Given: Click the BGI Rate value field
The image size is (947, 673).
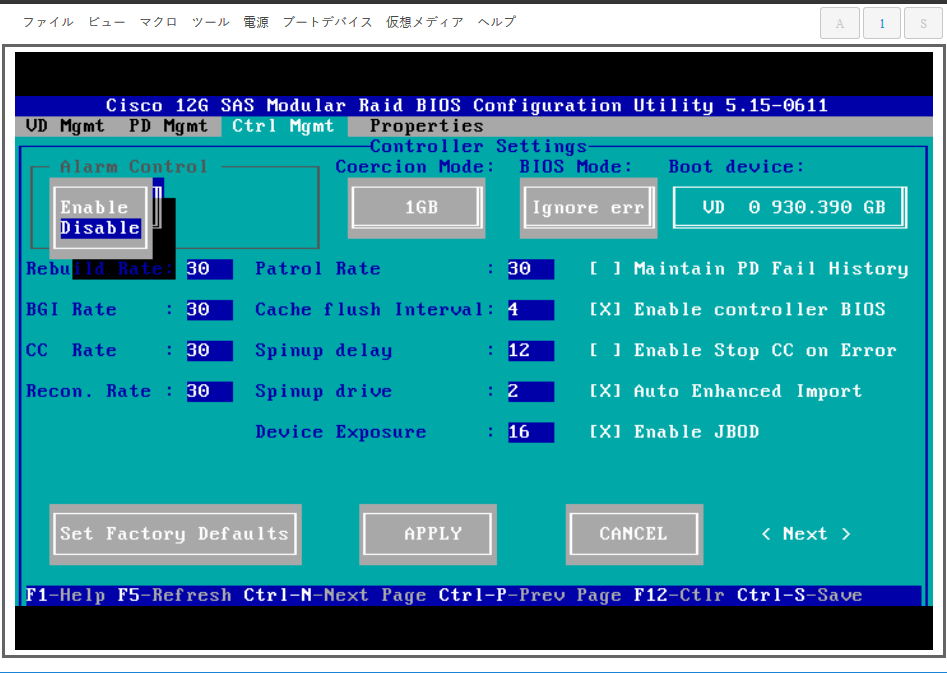Looking at the screenshot, I should 209,310.
